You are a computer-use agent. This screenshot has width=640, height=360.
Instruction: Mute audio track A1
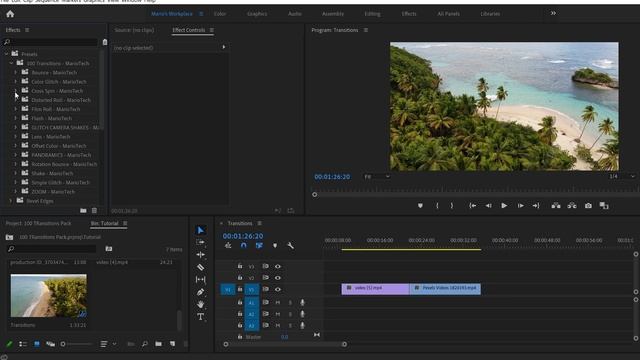tap(278, 302)
